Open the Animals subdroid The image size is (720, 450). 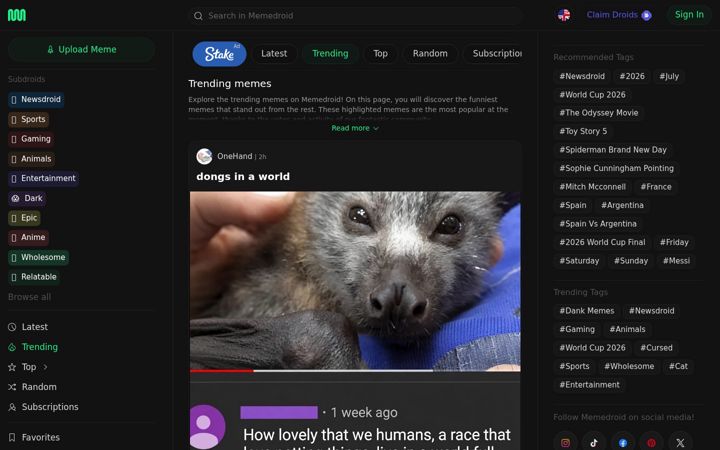31,159
